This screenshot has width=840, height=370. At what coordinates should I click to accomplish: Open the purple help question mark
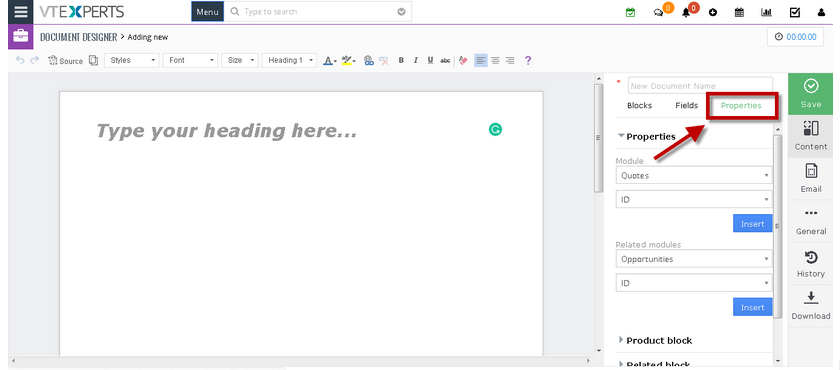coord(528,61)
